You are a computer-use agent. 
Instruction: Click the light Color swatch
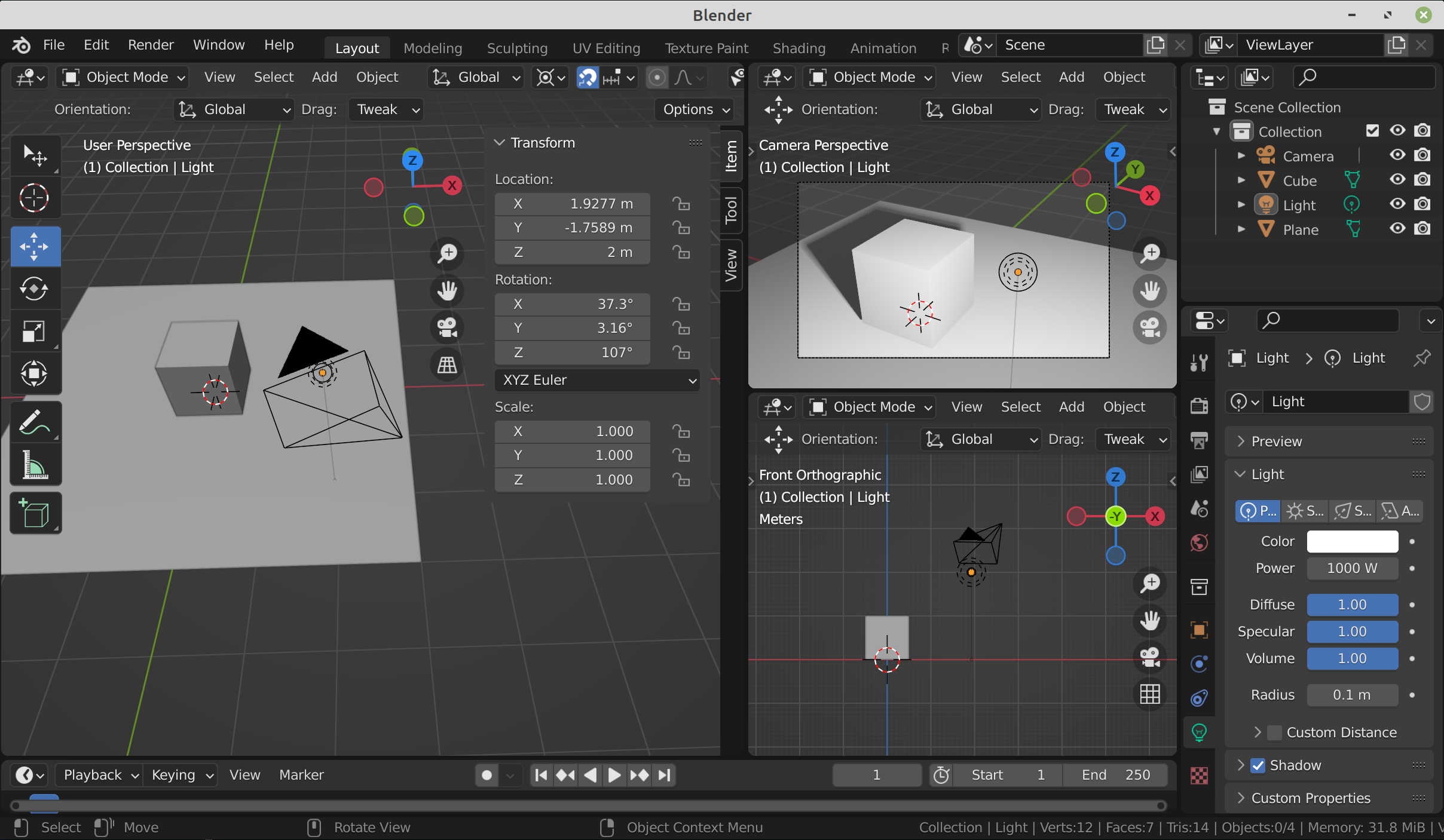pyautogui.click(x=1353, y=541)
